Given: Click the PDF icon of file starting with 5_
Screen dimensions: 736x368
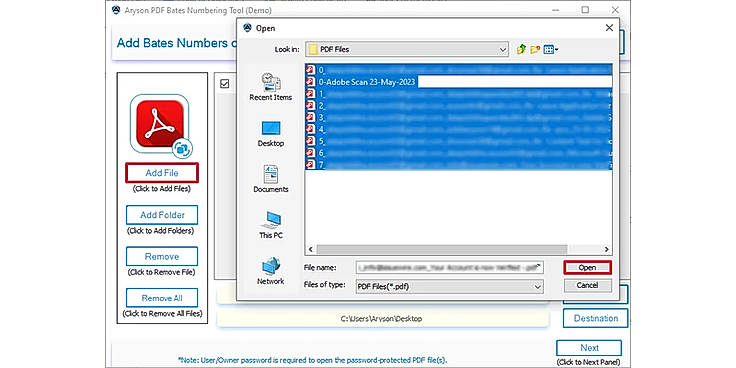Looking at the screenshot, I should (310, 141).
